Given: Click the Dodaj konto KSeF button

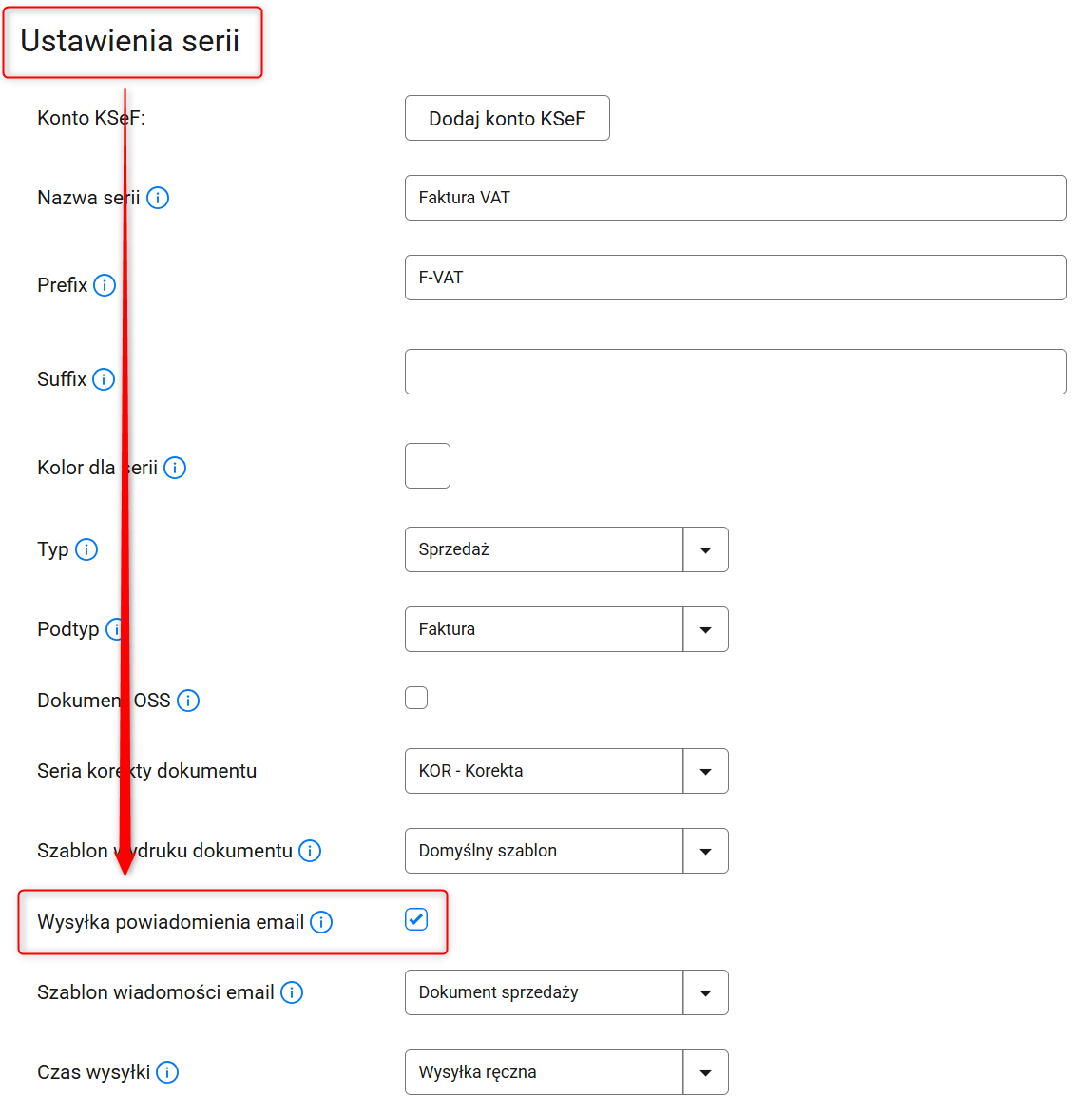Looking at the screenshot, I should click(507, 118).
